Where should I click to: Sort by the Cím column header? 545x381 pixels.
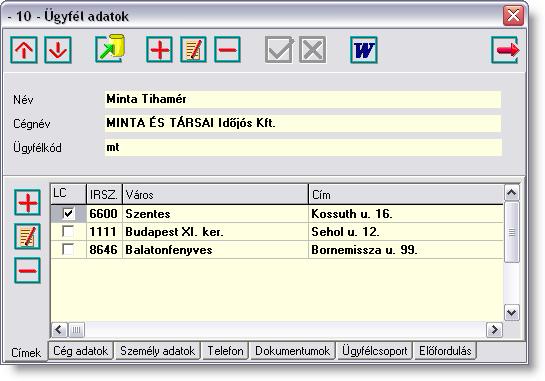point(406,194)
